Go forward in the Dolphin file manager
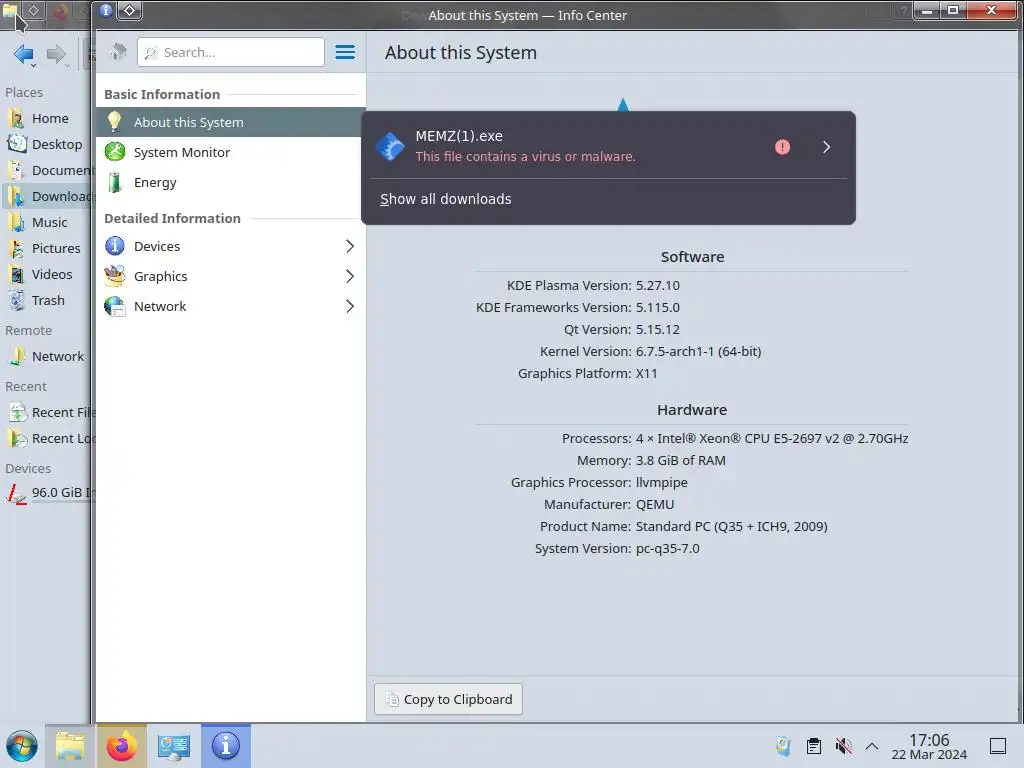Screen dimensions: 1024x768 pos(57,54)
